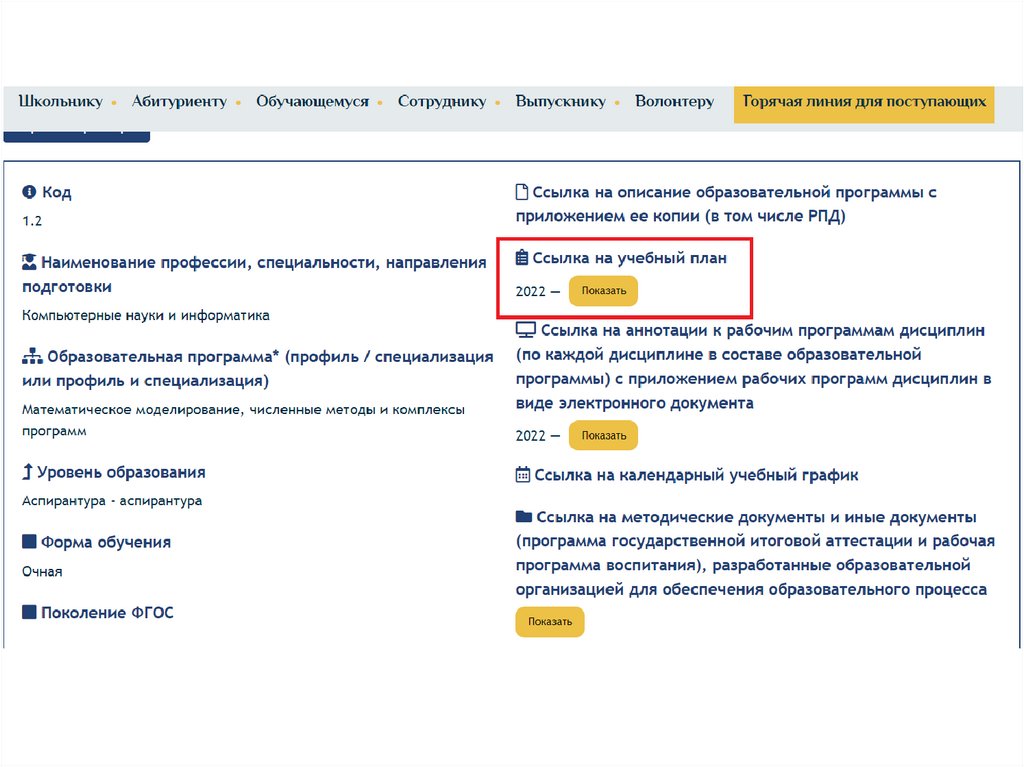Viewport: 1024px width, 767px height.
Task: Click the Код heading
Action: [57, 192]
